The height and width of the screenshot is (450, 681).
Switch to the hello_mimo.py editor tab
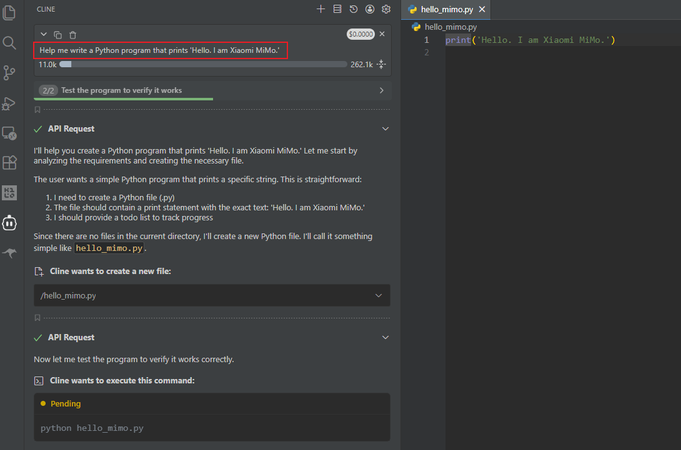click(446, 10)
